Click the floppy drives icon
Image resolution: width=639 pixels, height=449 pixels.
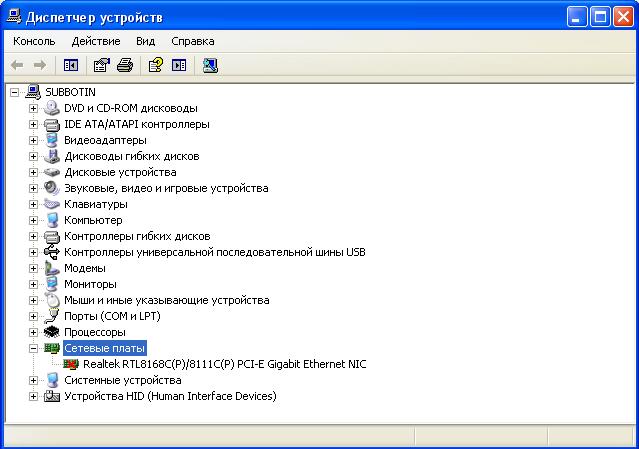tap(52, 156)
